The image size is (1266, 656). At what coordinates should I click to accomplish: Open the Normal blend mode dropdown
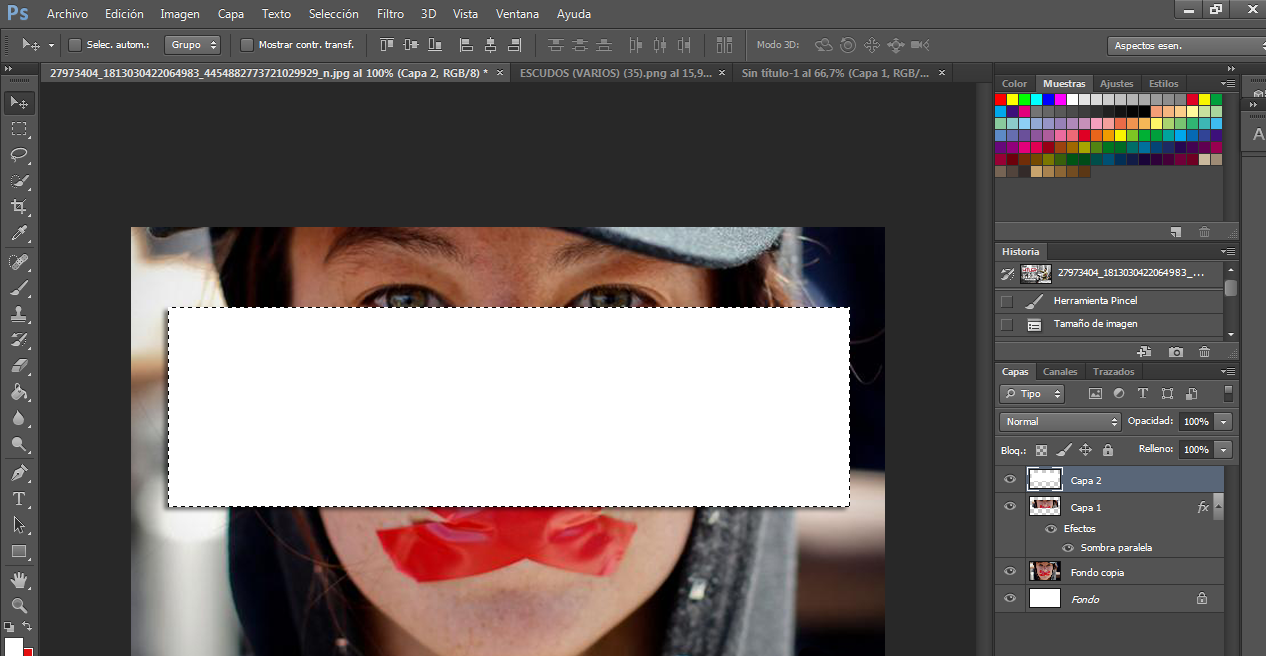[x=1059, y=422]
